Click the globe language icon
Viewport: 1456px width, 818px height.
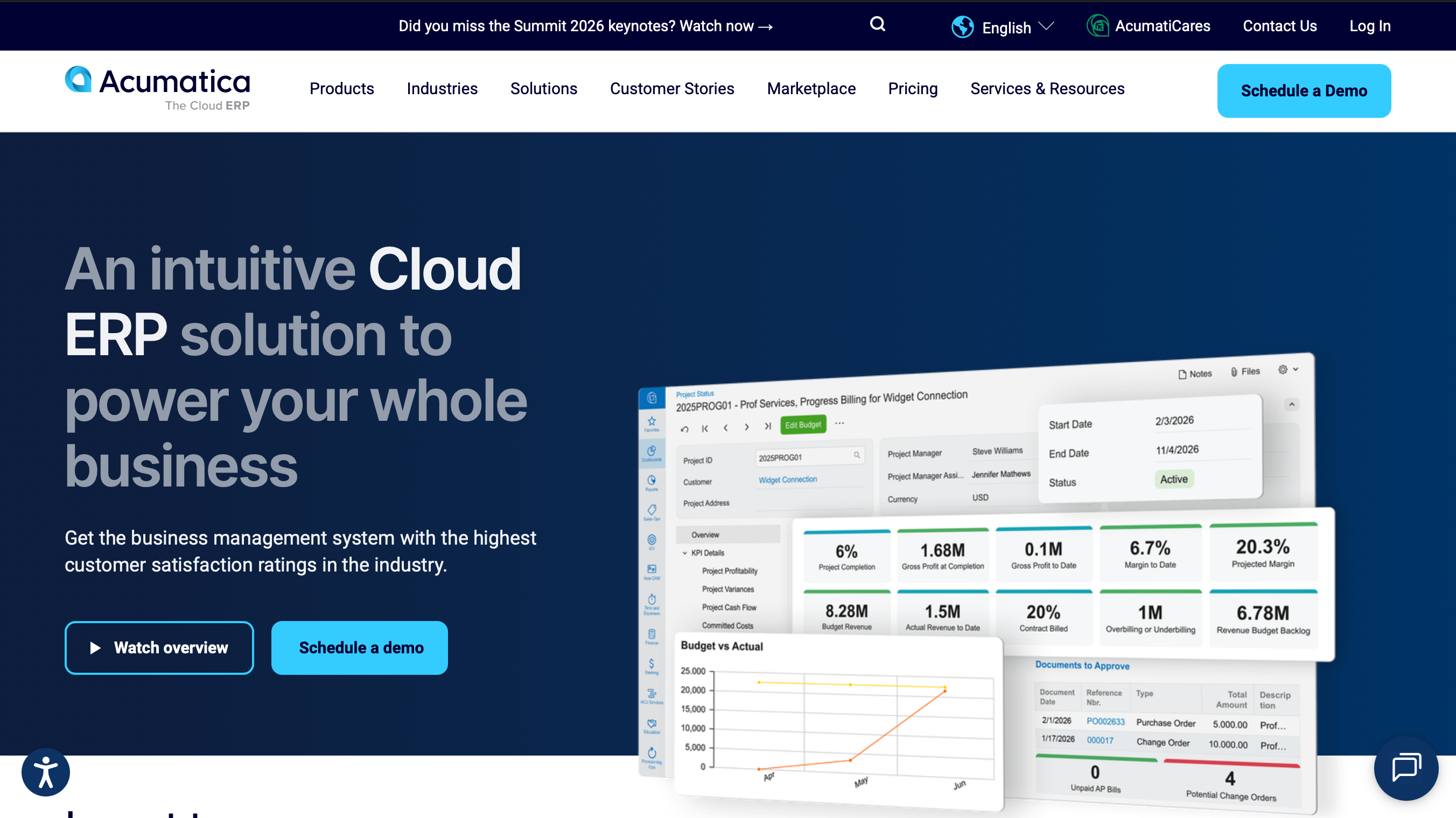click(x=962, y=26)
